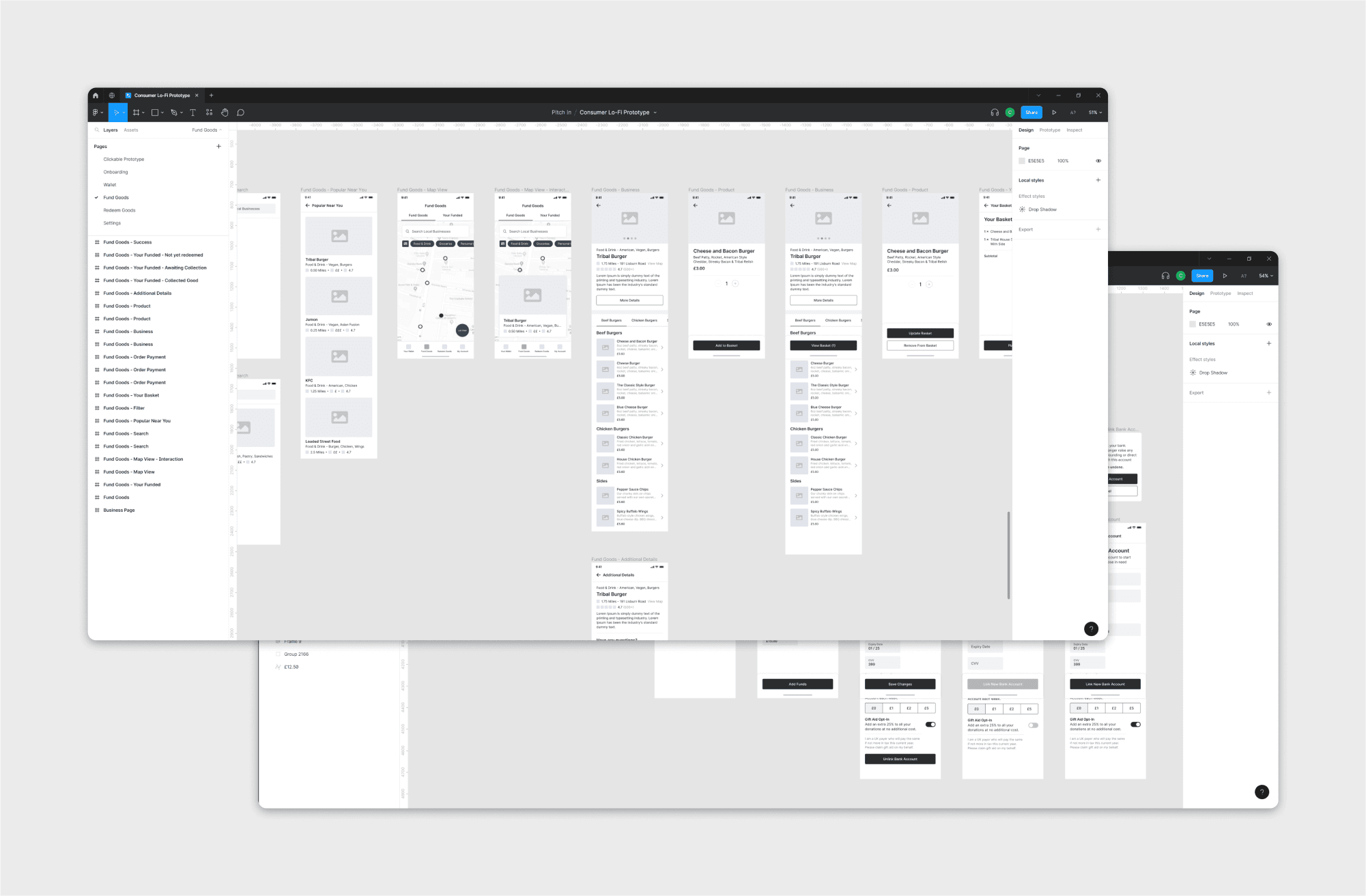This screenshot has height=896, width=1366.
Task: Open the 51% zoom dropdown
Action: tap(1095, 113)
